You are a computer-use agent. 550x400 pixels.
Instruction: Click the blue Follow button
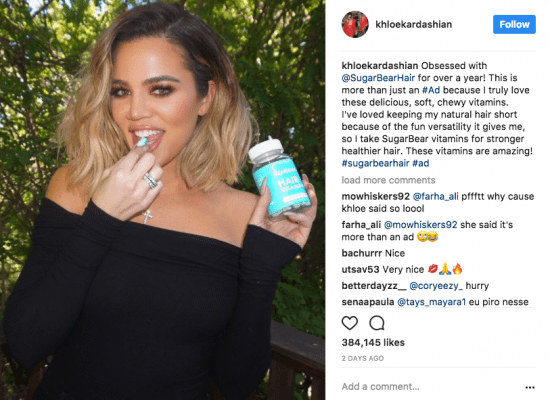pyautogui.click(x=514, y=24)
